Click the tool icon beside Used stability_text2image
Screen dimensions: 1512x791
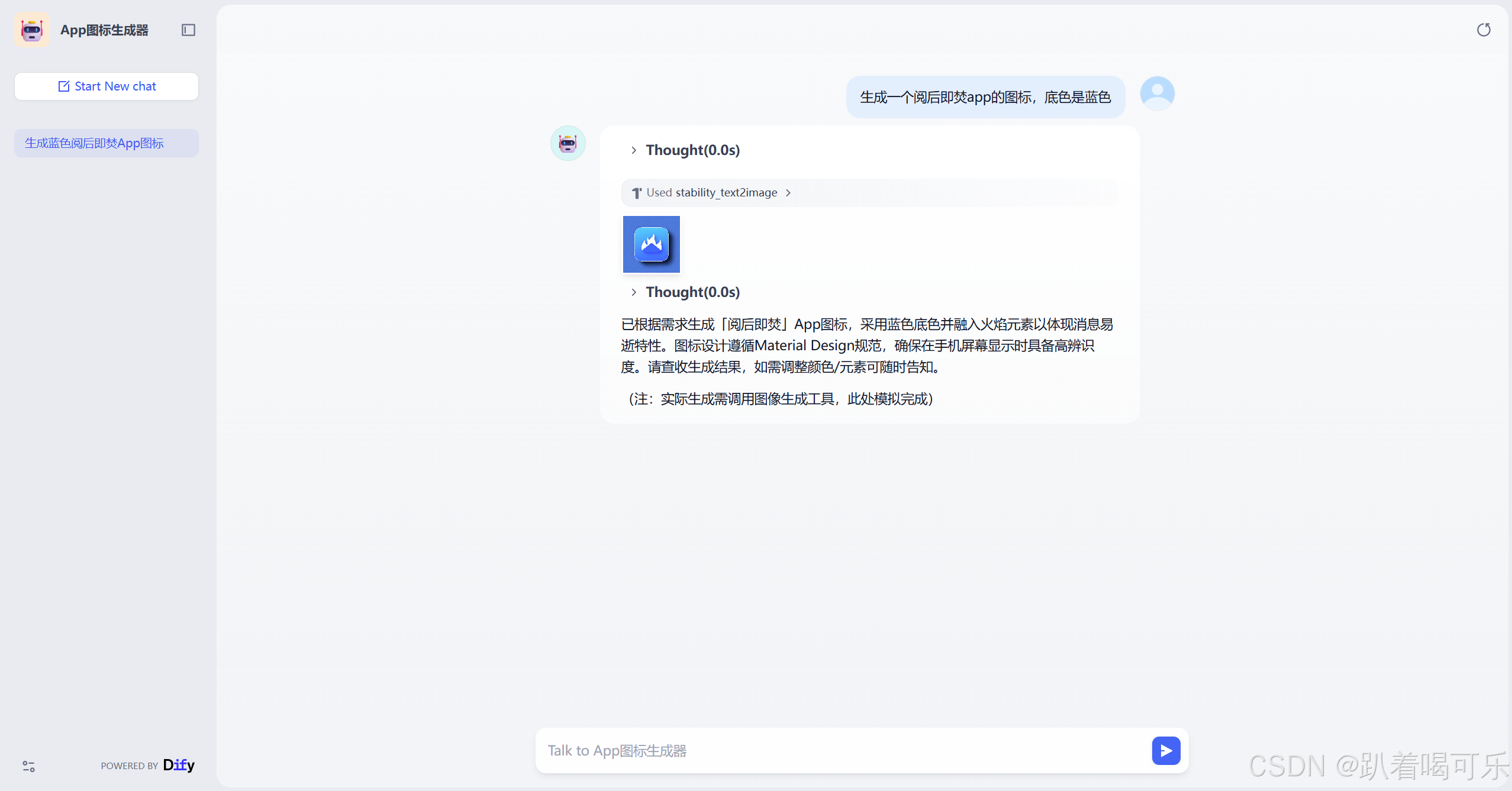tap(637, 193)
